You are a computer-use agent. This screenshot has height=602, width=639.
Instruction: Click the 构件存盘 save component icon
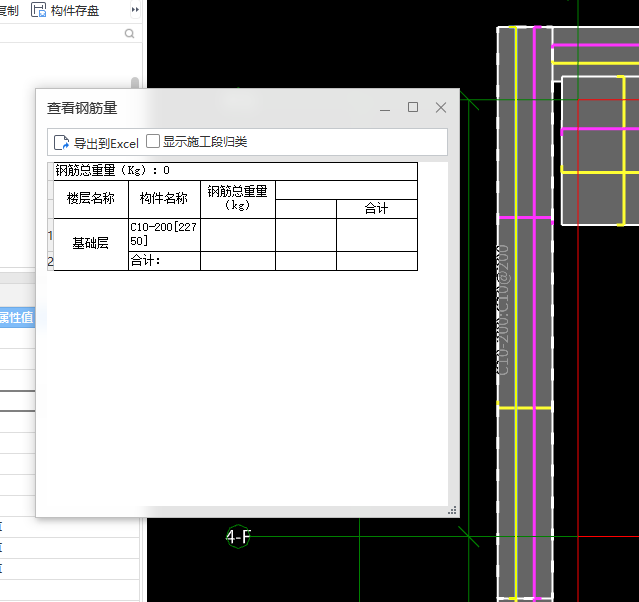[39, 10]
